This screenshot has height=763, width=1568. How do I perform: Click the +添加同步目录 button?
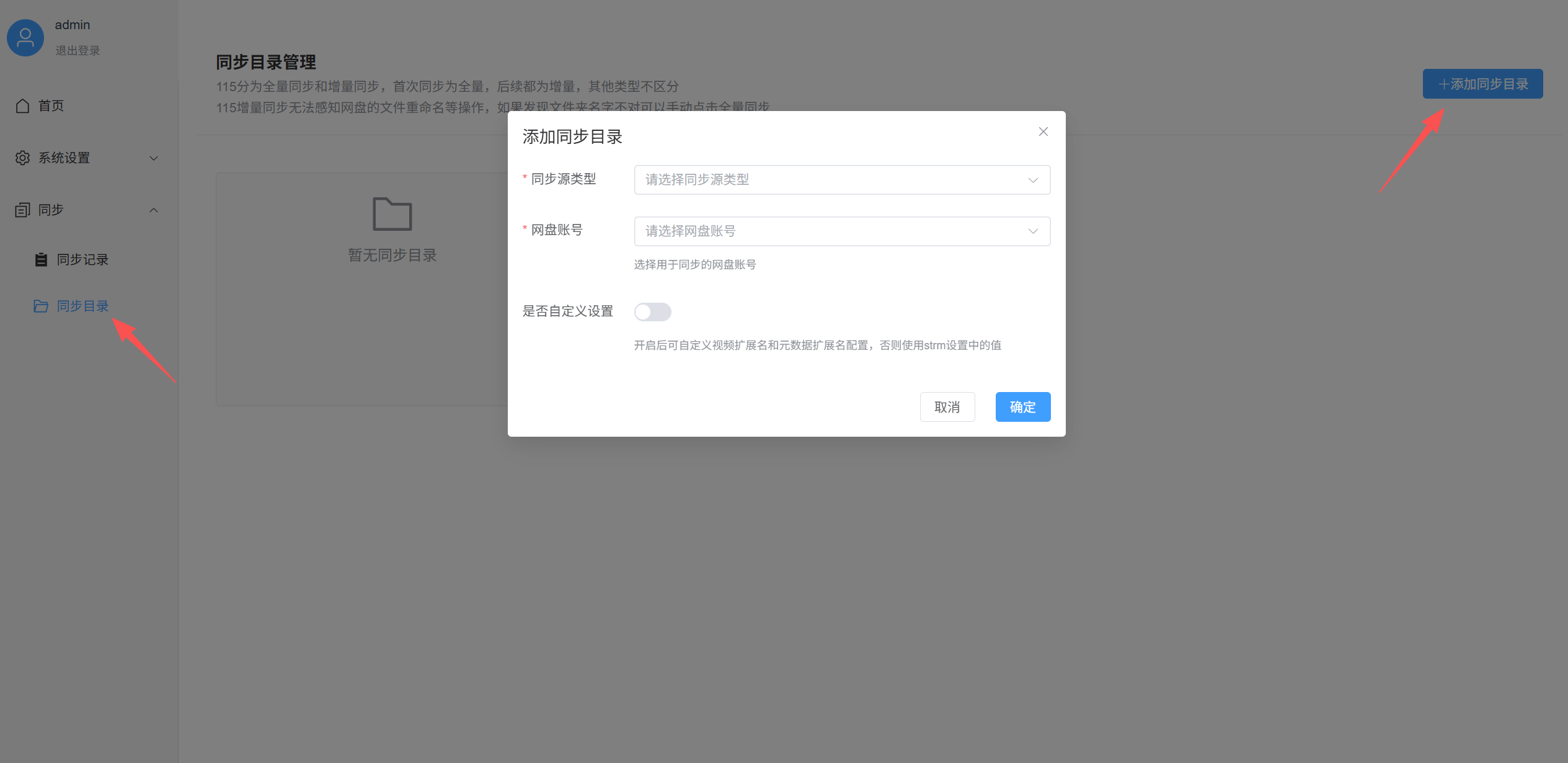[x=1482, y=84]
